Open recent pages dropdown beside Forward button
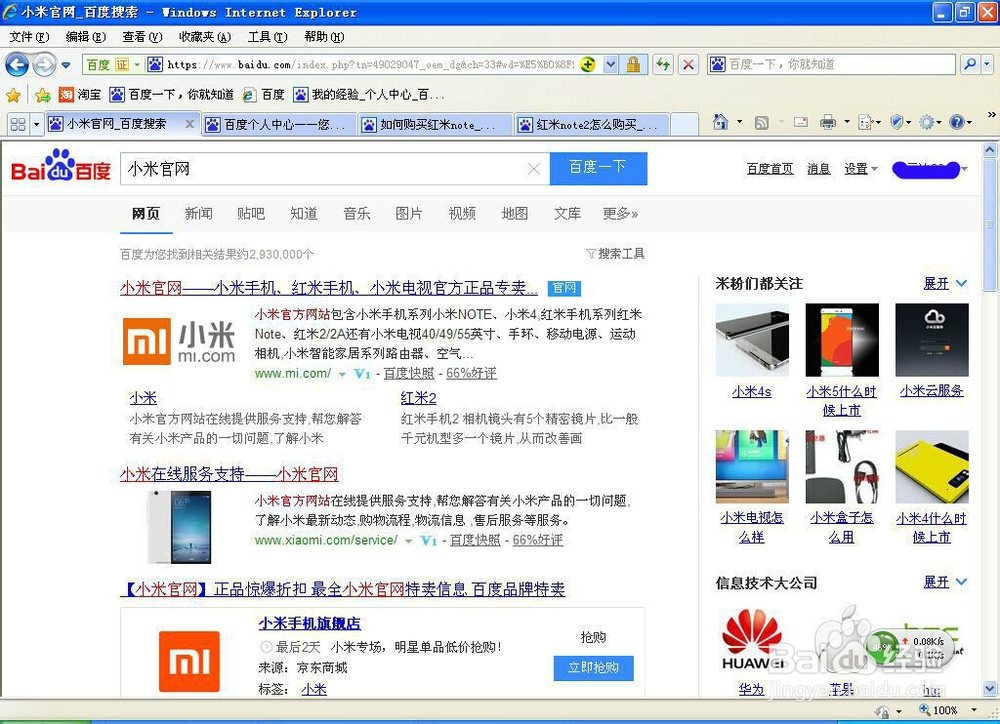Image resolution: width=1000 pixels, height=724 pixels. (x=66, y=65)
